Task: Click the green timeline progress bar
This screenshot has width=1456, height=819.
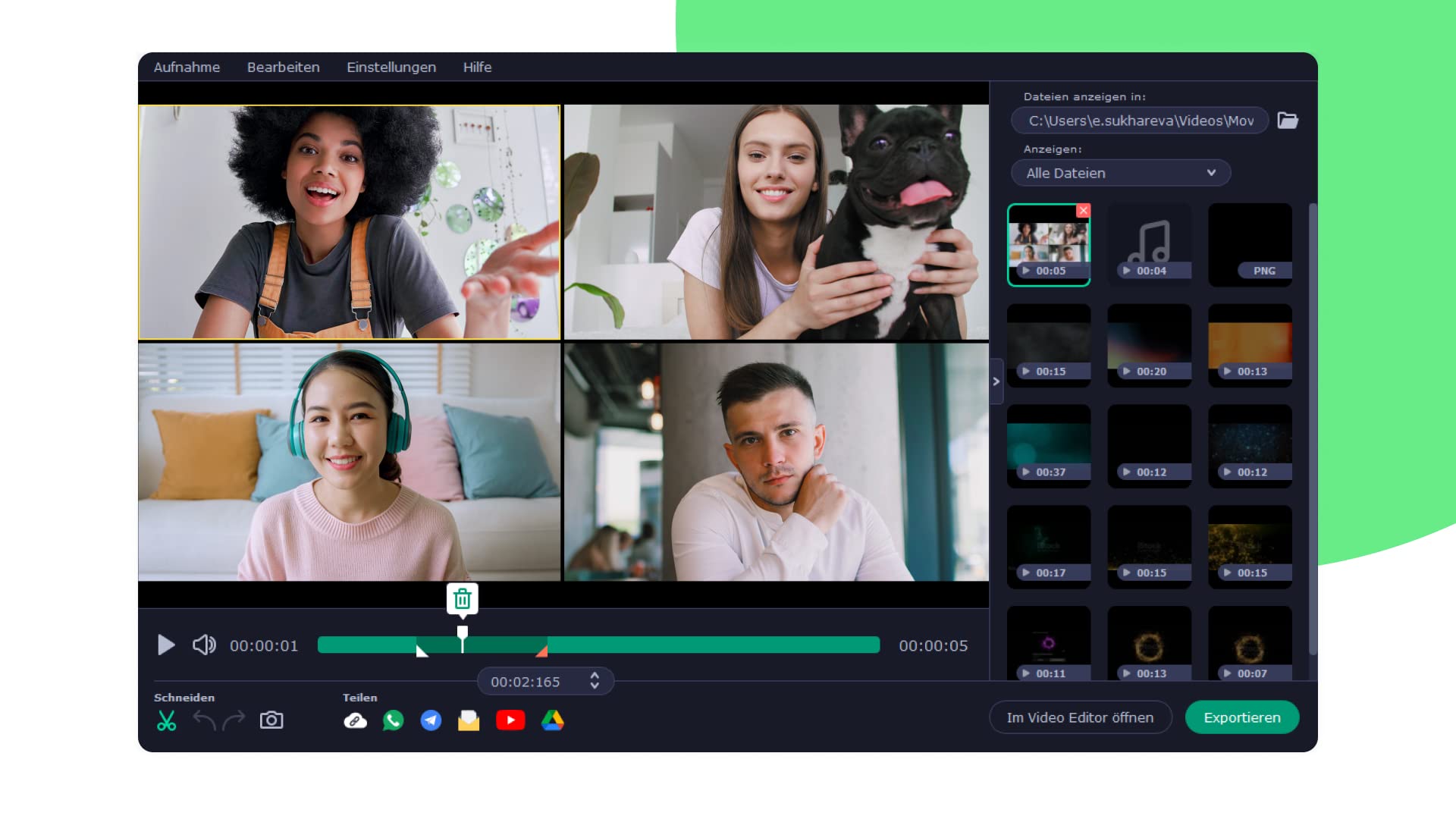Action: [x=598, y=645]
